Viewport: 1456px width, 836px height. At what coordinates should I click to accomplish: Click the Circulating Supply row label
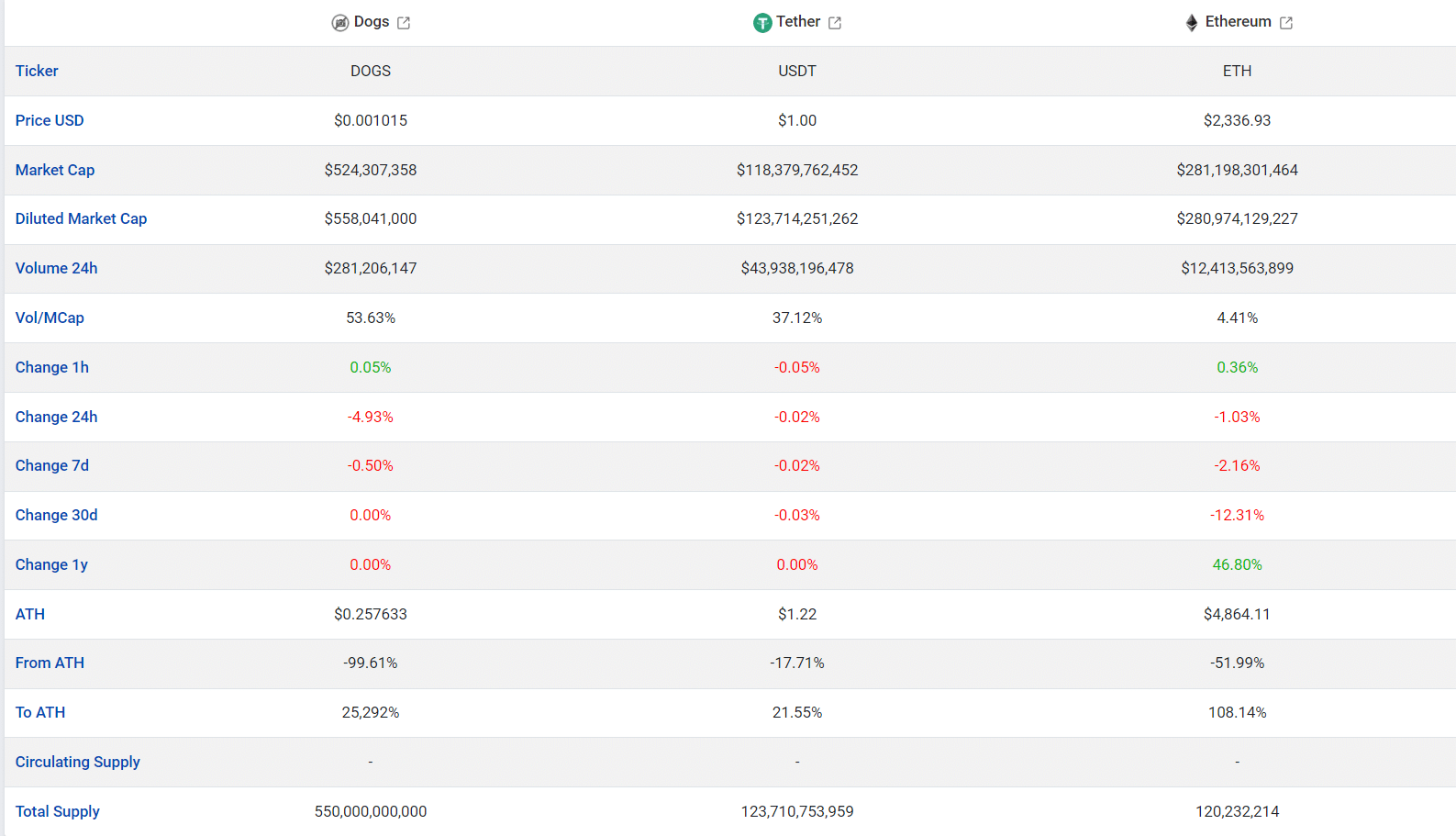[x=78, y=762]
